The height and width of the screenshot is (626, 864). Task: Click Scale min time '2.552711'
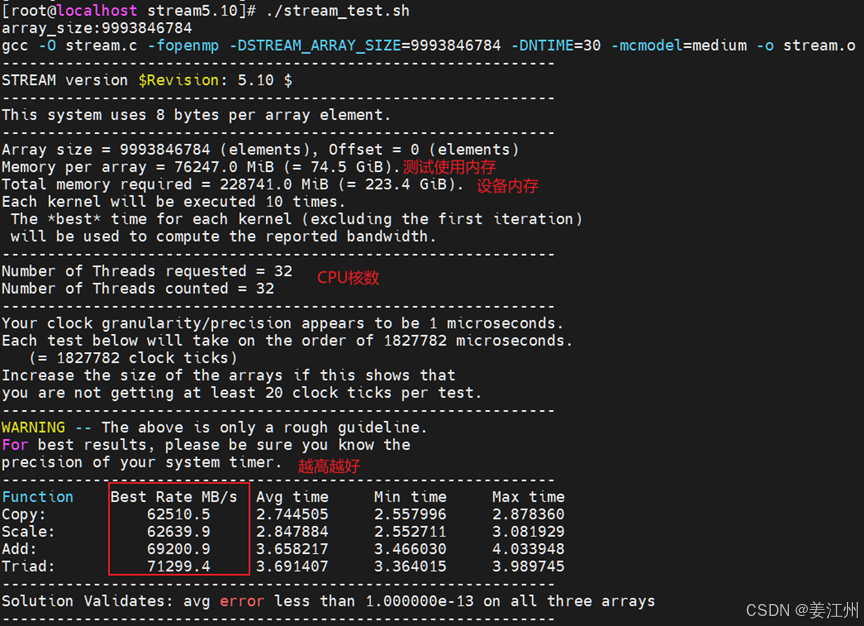click(410, 532)
